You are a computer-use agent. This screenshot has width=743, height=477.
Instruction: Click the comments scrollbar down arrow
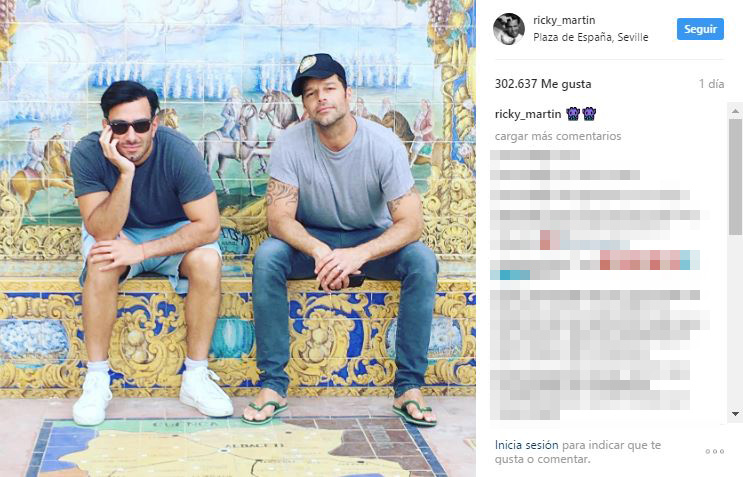(735, 414)
